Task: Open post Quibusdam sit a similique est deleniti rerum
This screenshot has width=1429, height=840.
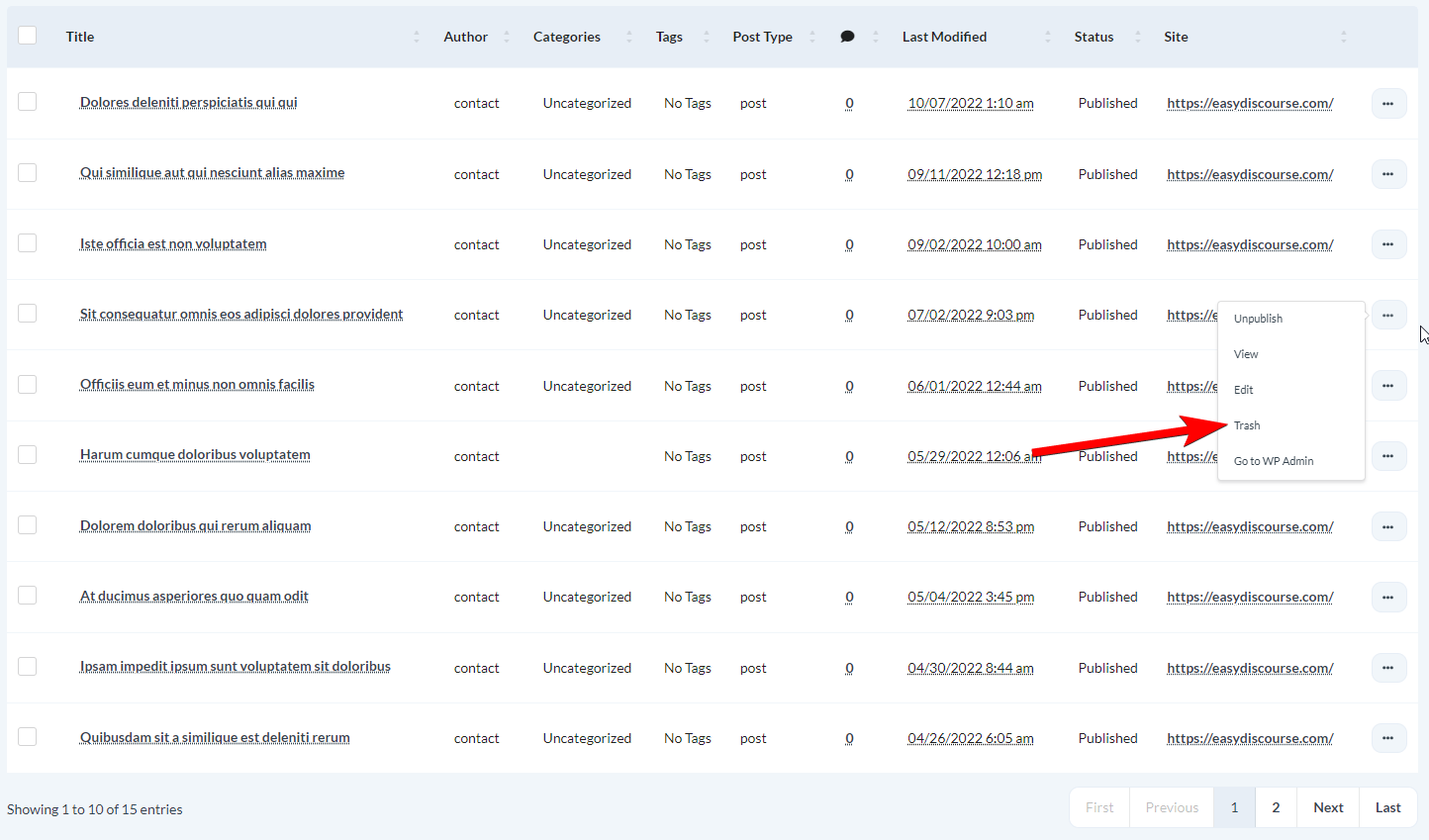Action: point(215,737)
